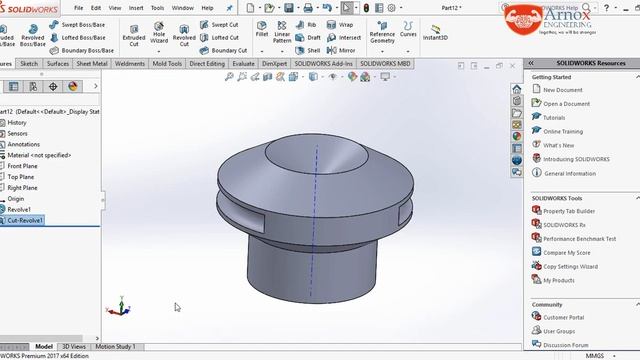Image resolution: width=640 pixels, height=360 pixels.
Task: Click the Print toolbar icon
Action: click(x=308, y=8)
